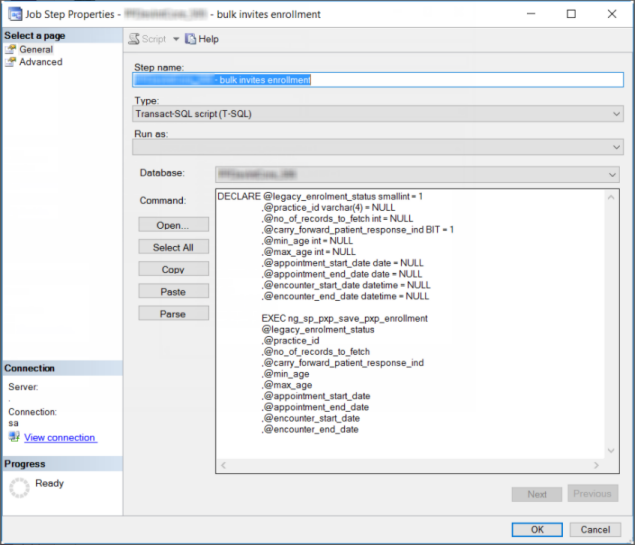Click the Progress spinner icon

click(x=19, y=487)
